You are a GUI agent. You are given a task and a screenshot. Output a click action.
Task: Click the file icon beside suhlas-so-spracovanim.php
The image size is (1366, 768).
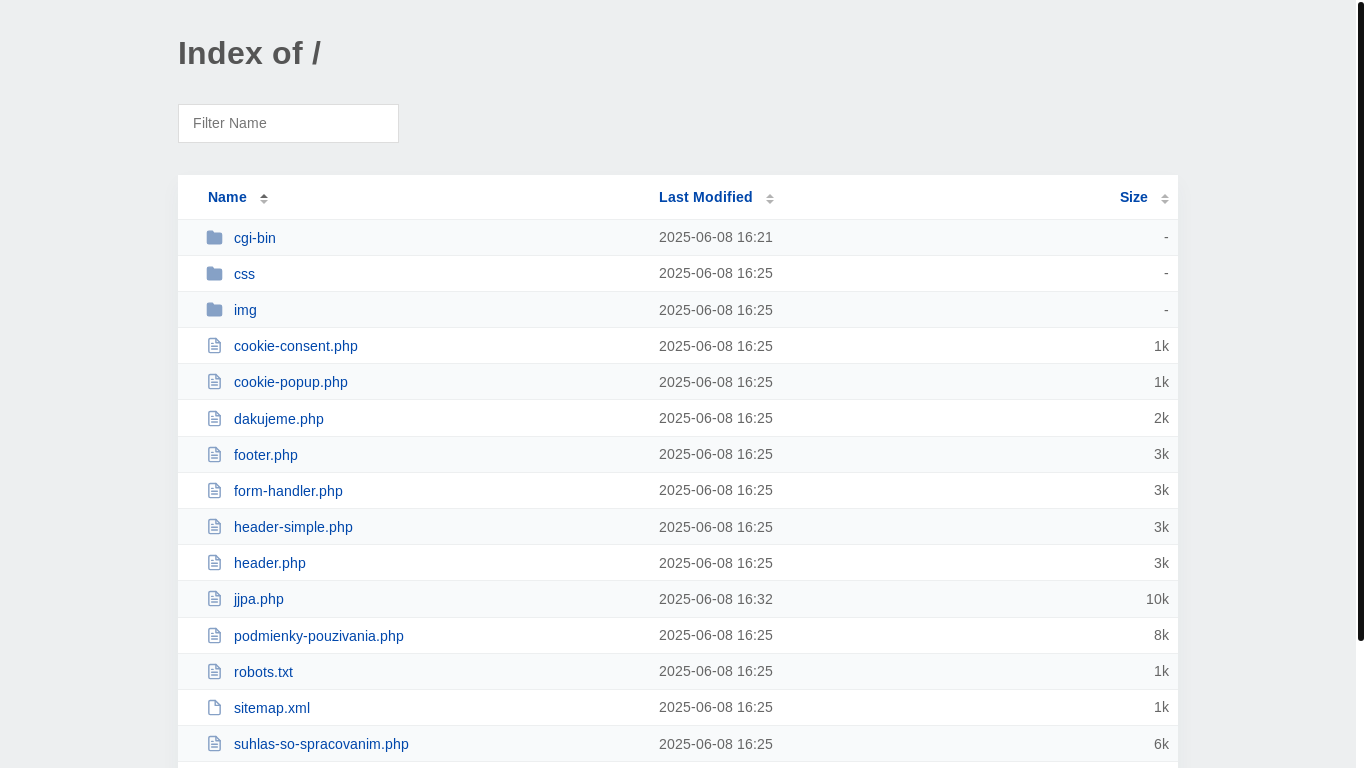tap(214, 744)
